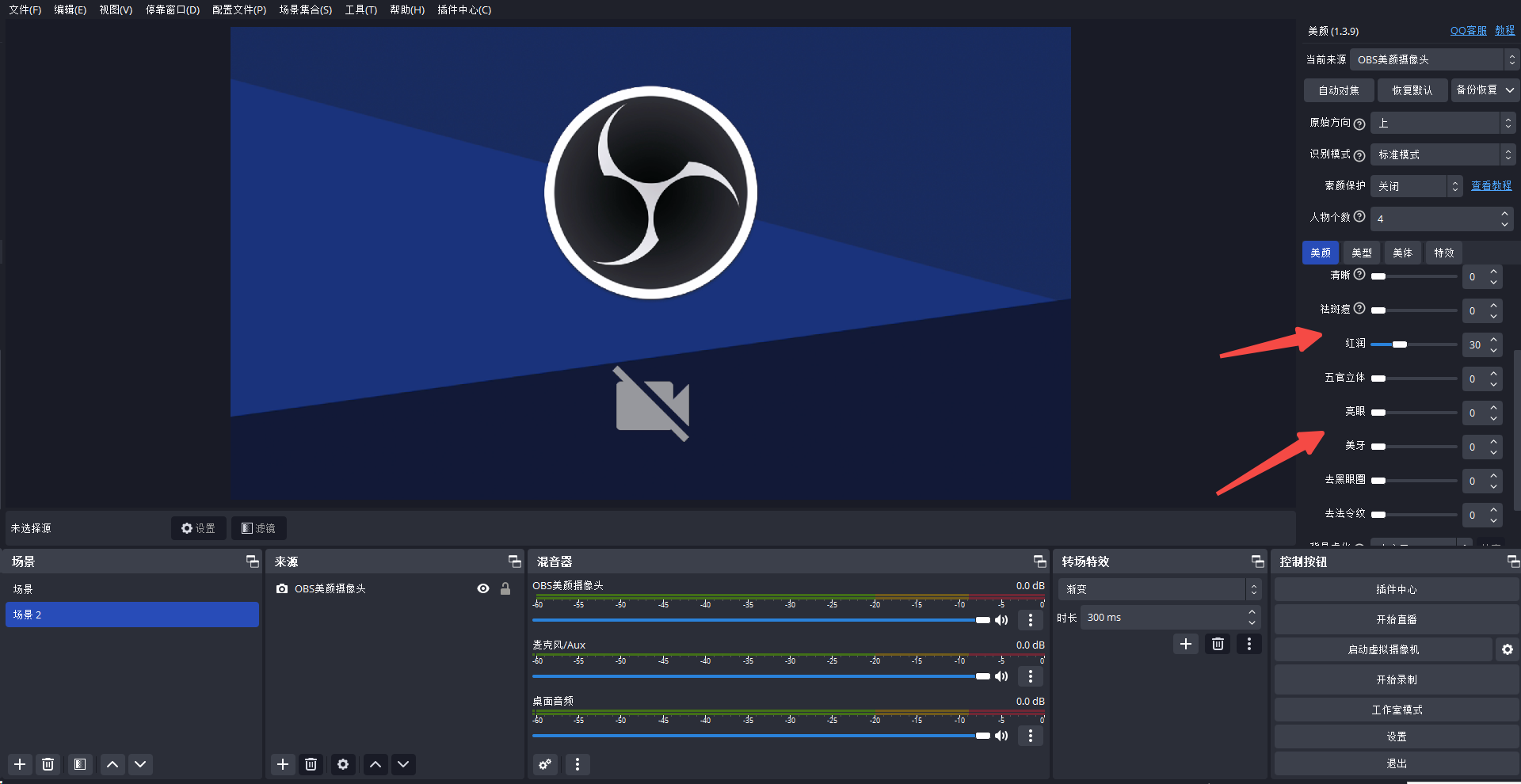Open 文件(F) menu
1521x784 pixels.
(25, 10)
